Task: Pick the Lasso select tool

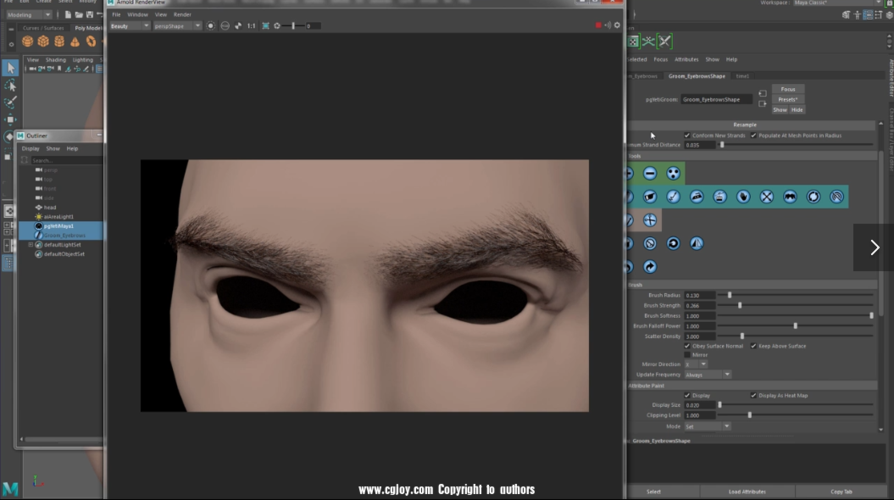Action: (x=9, y=85)
